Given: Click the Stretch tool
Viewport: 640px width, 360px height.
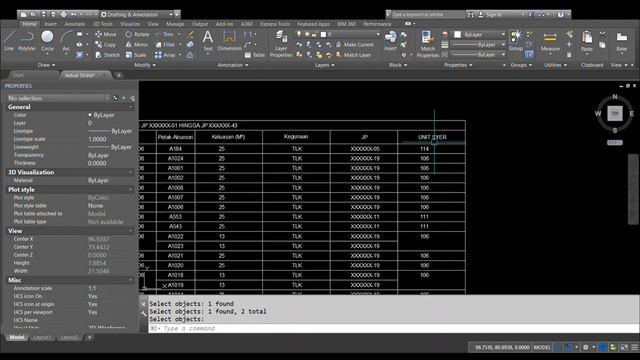Looking at the screenshot, I should click(x=107, y=55).
